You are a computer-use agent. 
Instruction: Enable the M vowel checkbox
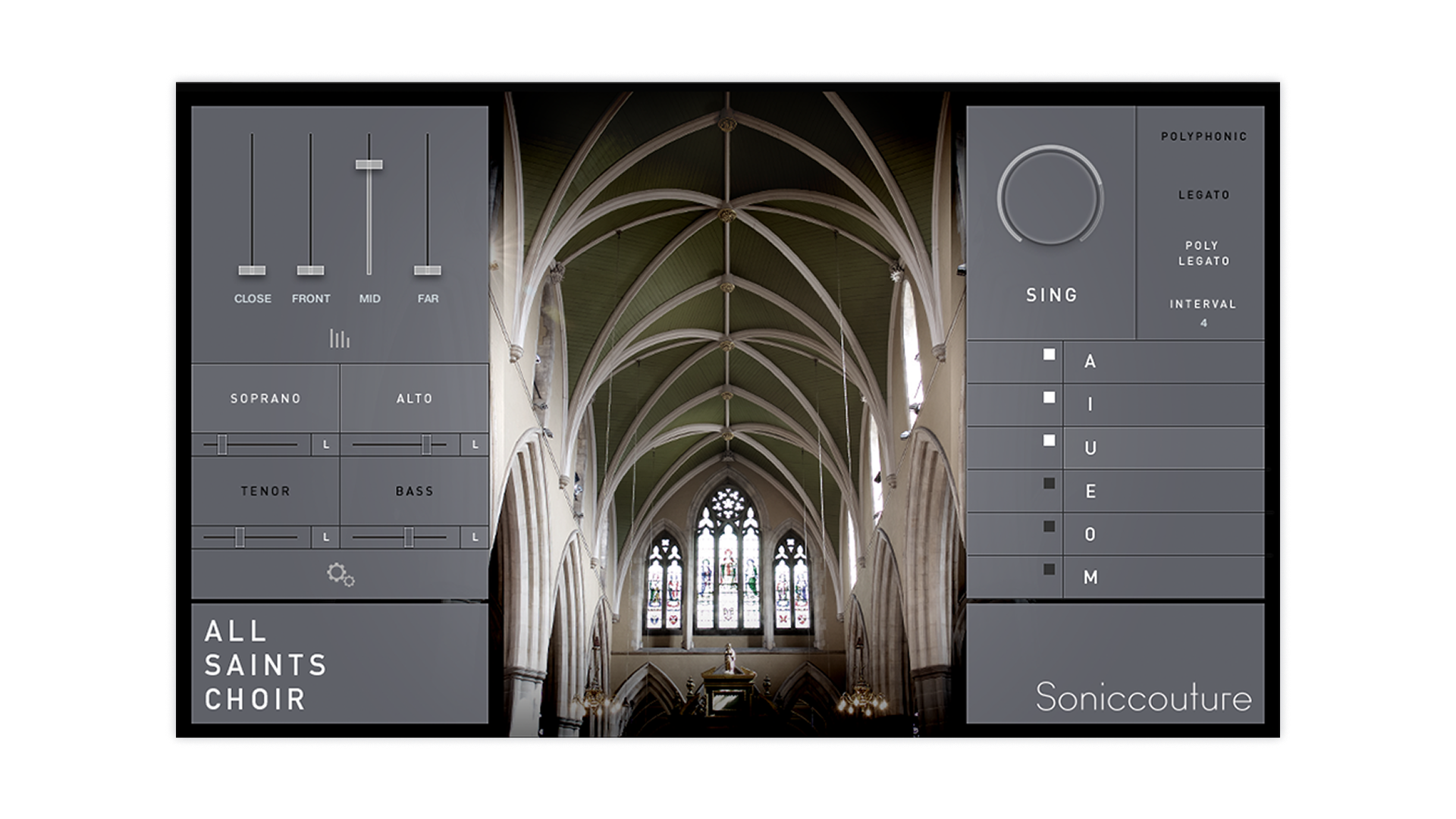1050,570
